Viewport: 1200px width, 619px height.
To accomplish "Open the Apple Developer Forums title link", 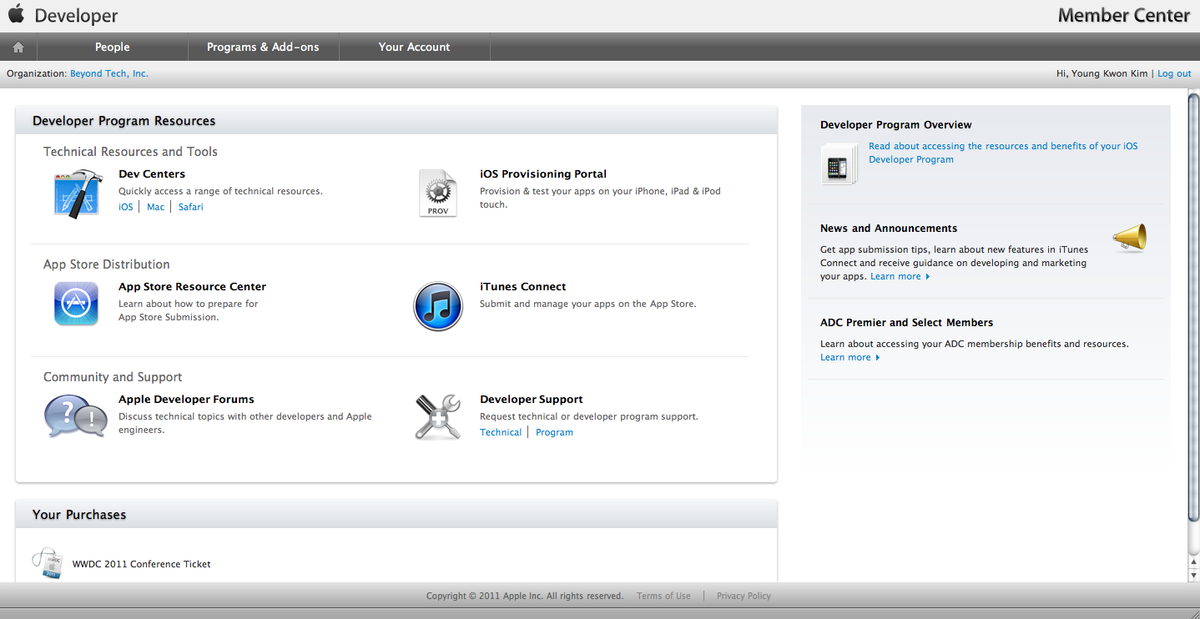I will pos(186,400).
